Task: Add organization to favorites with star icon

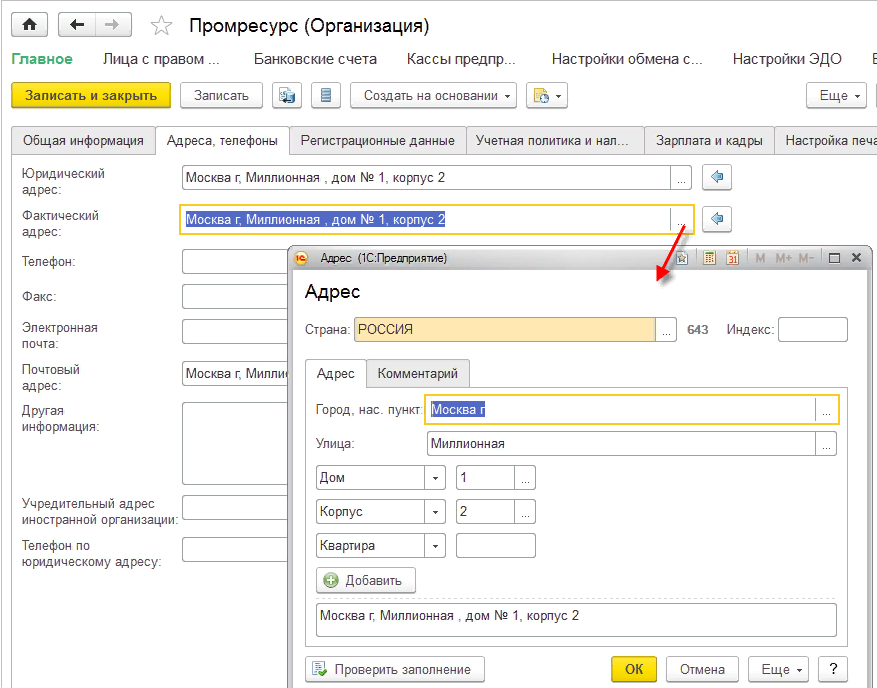Action: pos(161,26)
